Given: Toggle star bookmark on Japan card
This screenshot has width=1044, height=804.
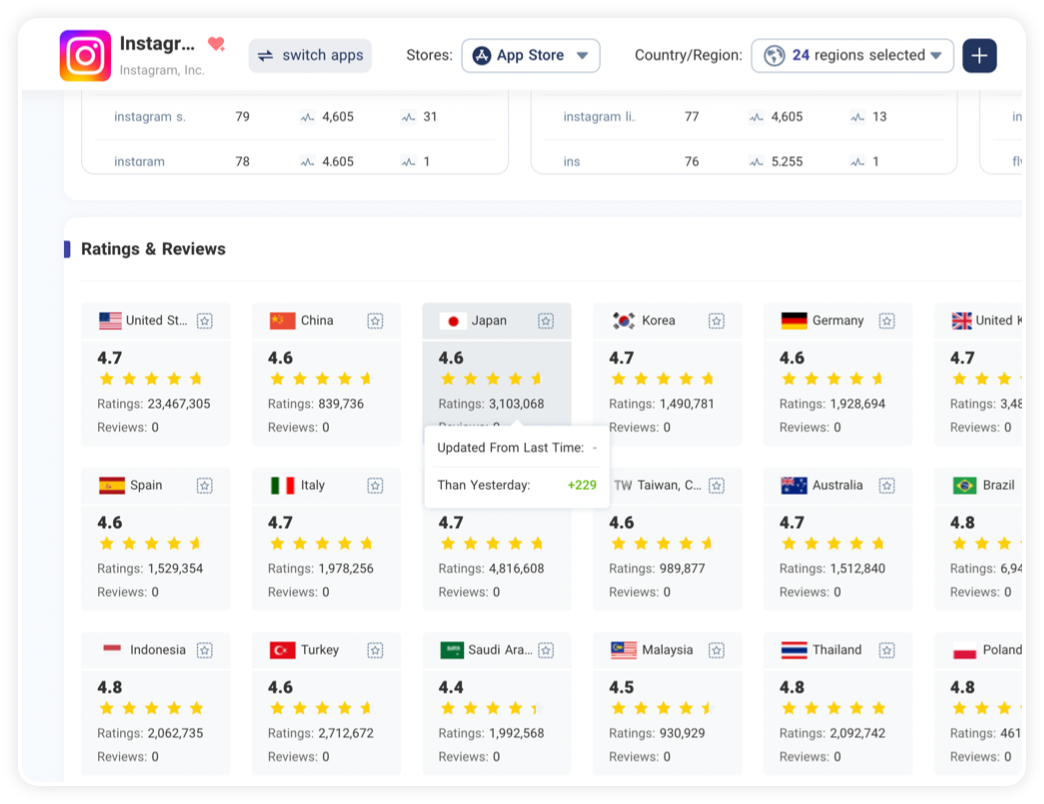Looking at the screenshot, I should 545,321.
